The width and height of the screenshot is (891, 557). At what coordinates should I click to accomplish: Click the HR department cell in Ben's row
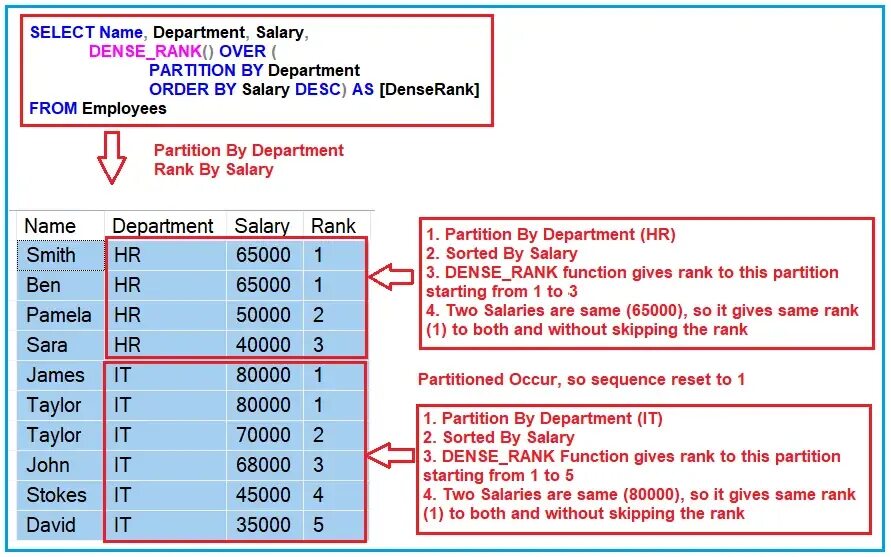coord(165,285)
